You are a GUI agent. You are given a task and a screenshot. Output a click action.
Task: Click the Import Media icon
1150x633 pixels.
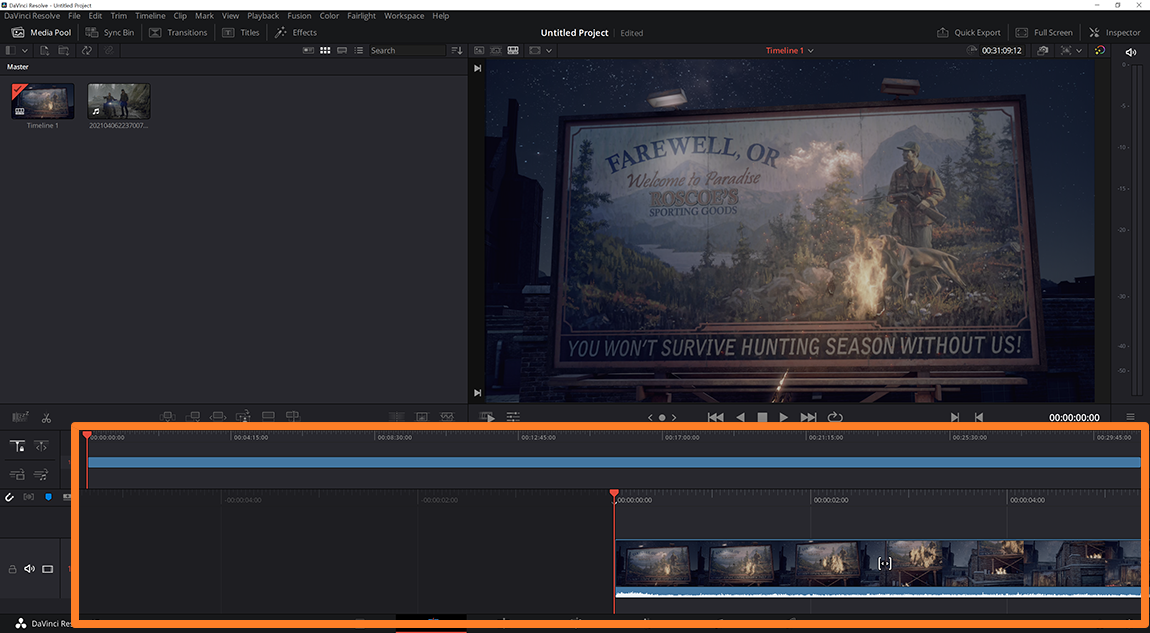point(45,51)
